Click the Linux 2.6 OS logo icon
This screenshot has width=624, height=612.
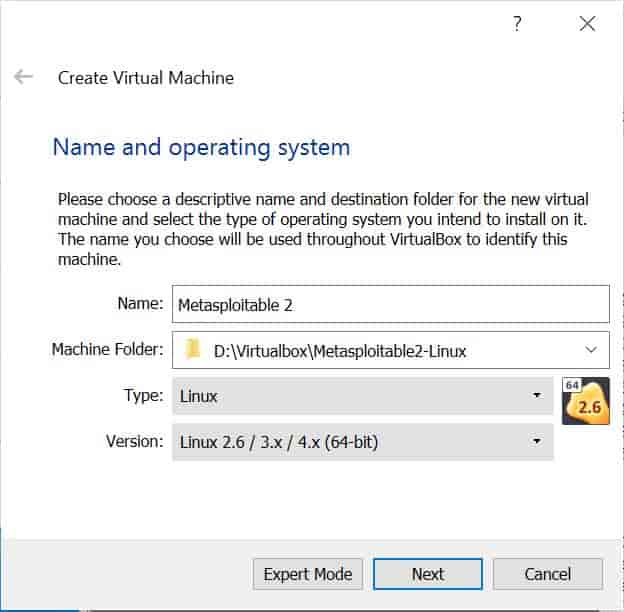point(585,401)
